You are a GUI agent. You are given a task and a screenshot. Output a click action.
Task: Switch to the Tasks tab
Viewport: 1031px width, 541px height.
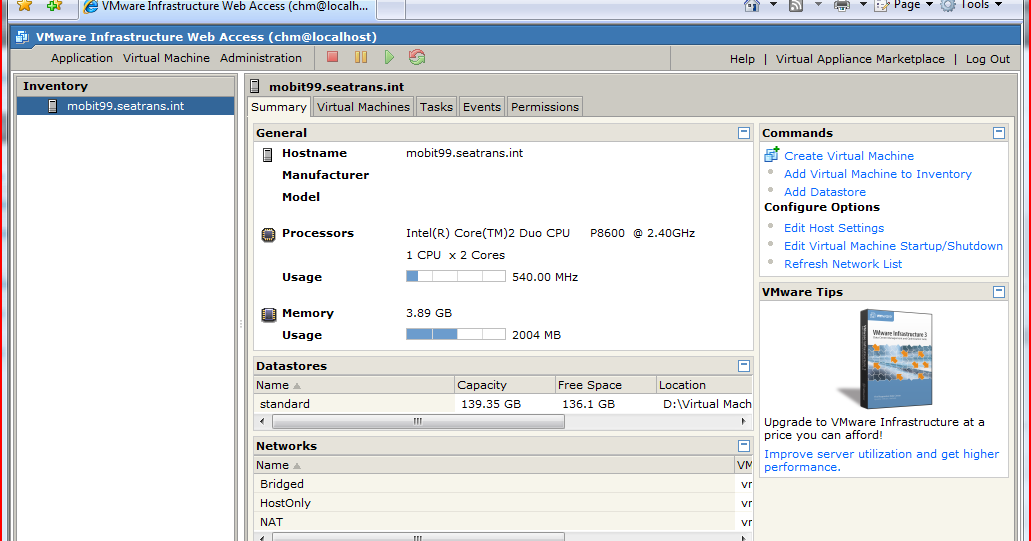tap(437, 106)
